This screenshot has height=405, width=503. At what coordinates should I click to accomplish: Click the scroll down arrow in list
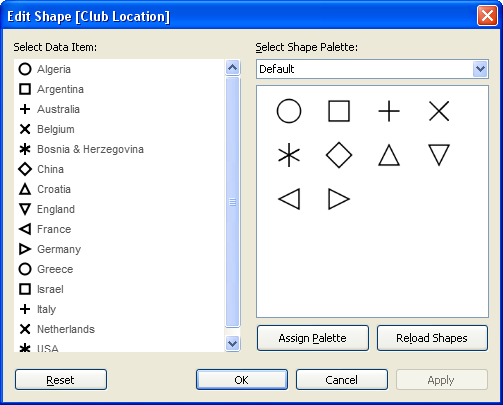[x=232, y=343]
